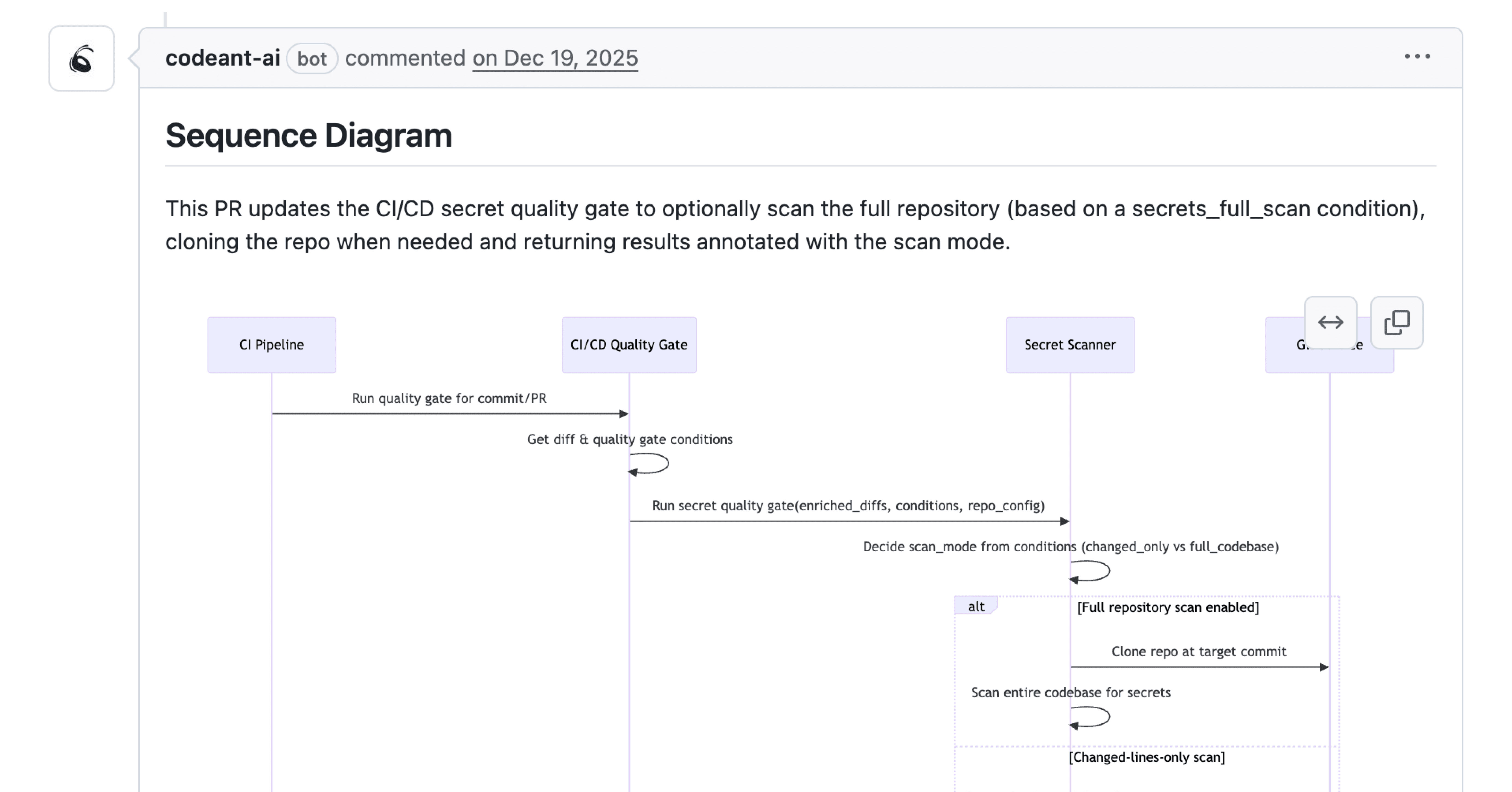Copy the sequence diagram source
This screenshot has width=1512, height=792.
pyautogui.click(x=1396, y=322)
